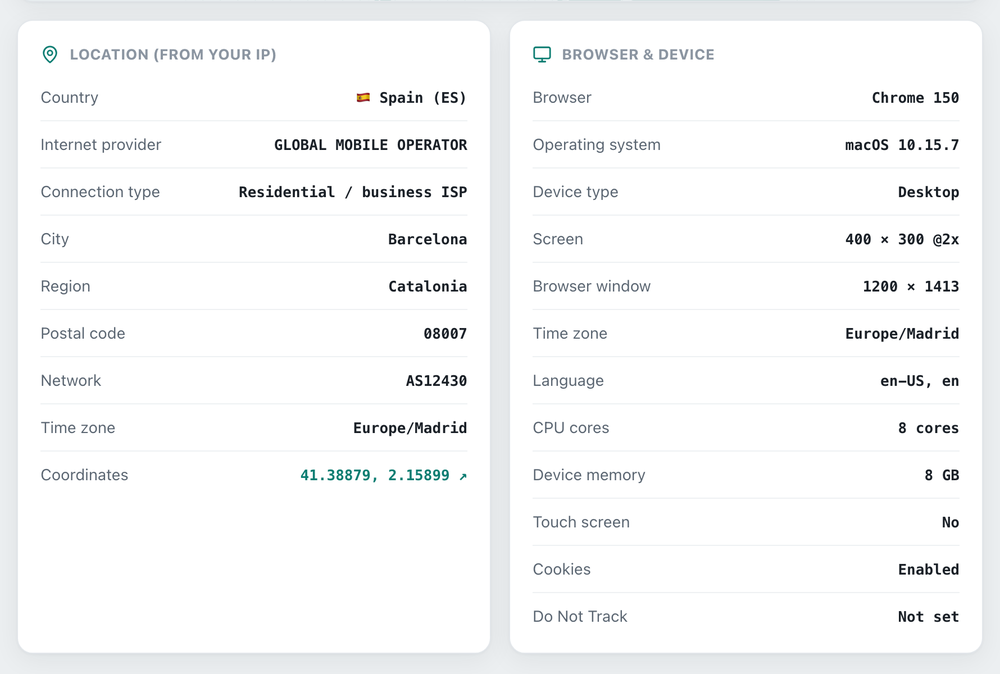Click the Language label
Viewport: 1000px width, 674px height.
568,381
